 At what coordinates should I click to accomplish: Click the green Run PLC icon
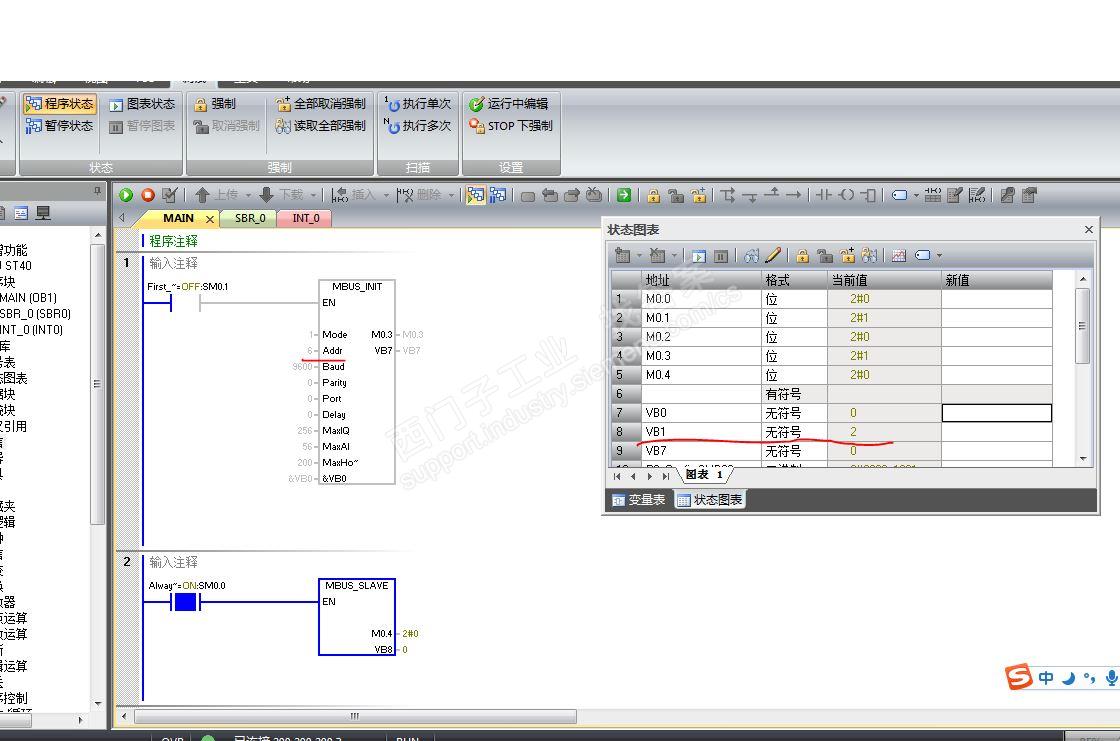coord(126,195)
